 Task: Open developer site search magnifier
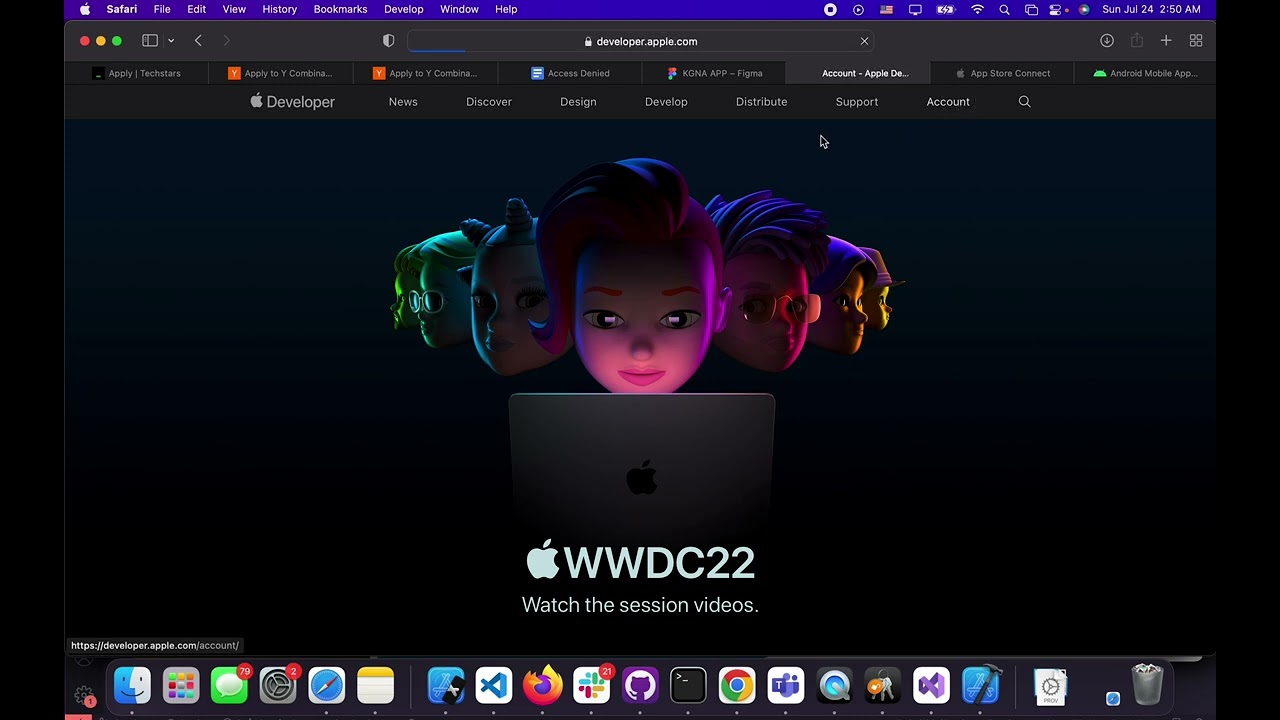(1024, 102)
